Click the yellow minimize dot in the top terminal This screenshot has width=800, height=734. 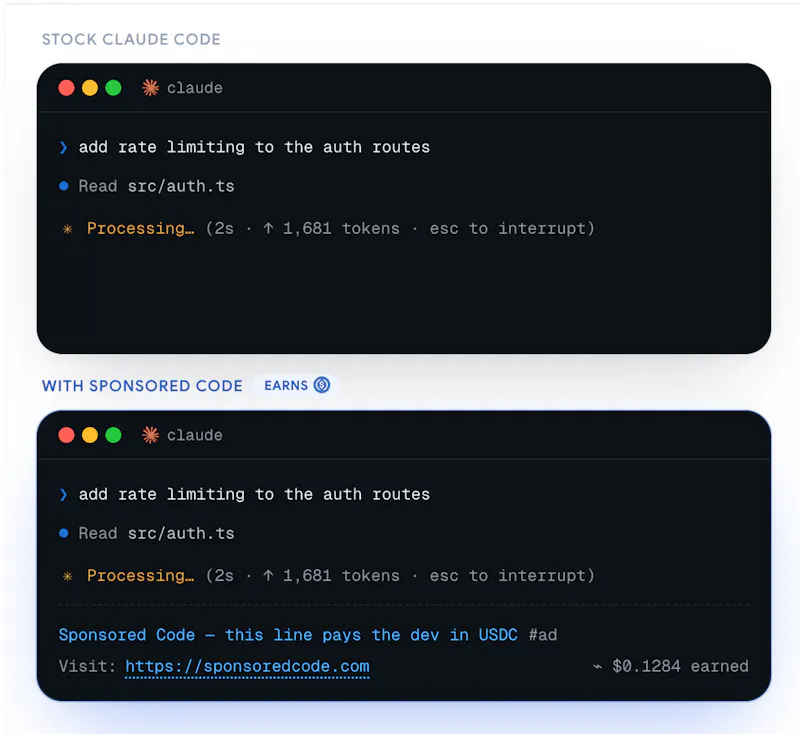(90, 88)
